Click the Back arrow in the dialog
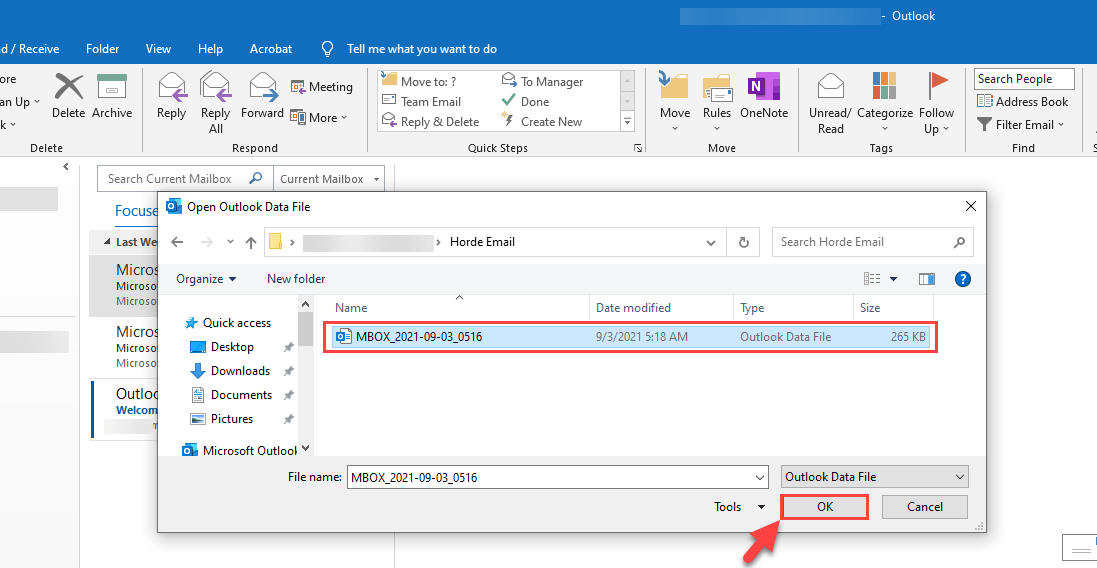Viewport: 1097px width, 568px height. pos(177,242)
